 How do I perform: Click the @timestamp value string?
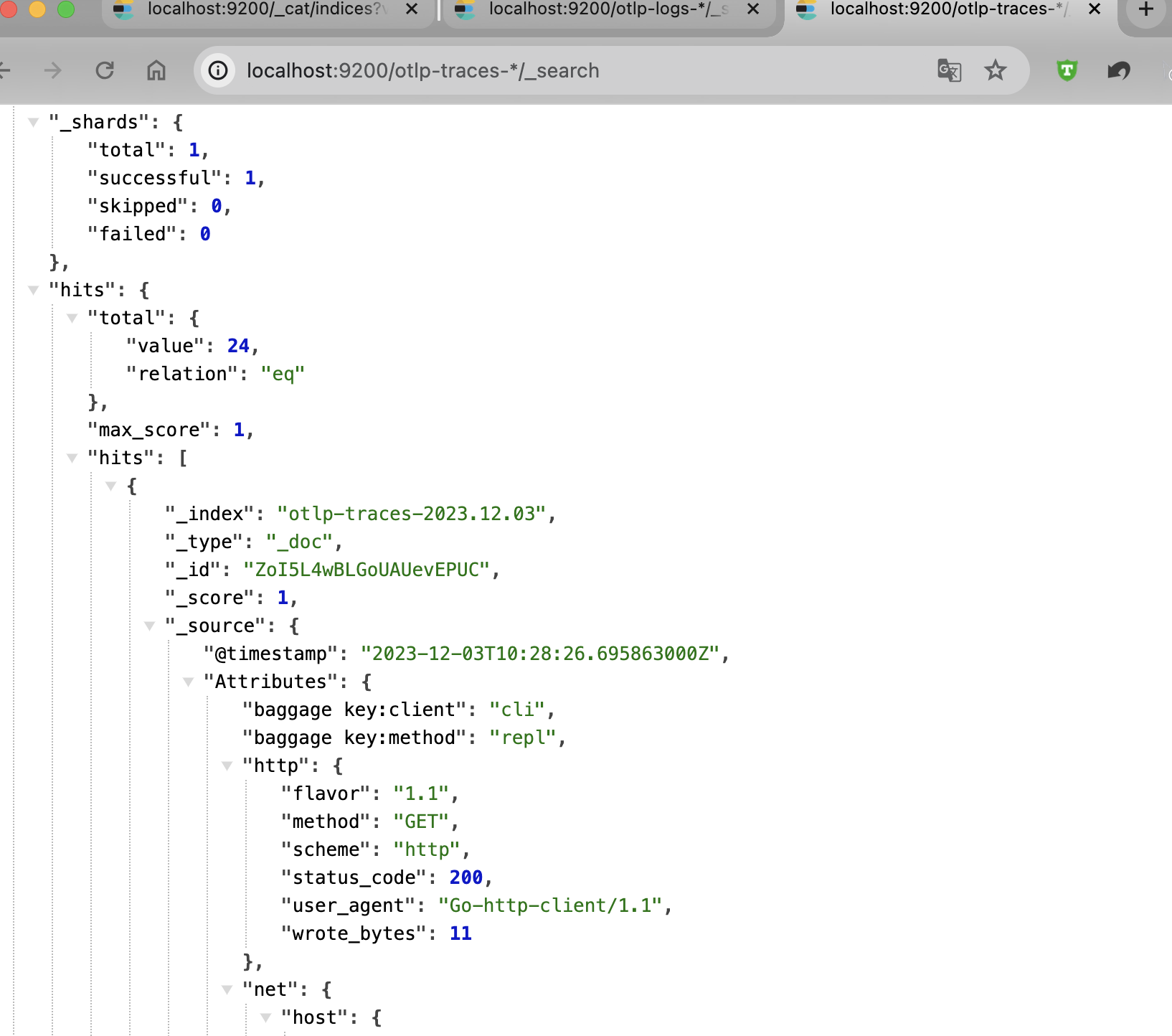click(x=540, y=654)
